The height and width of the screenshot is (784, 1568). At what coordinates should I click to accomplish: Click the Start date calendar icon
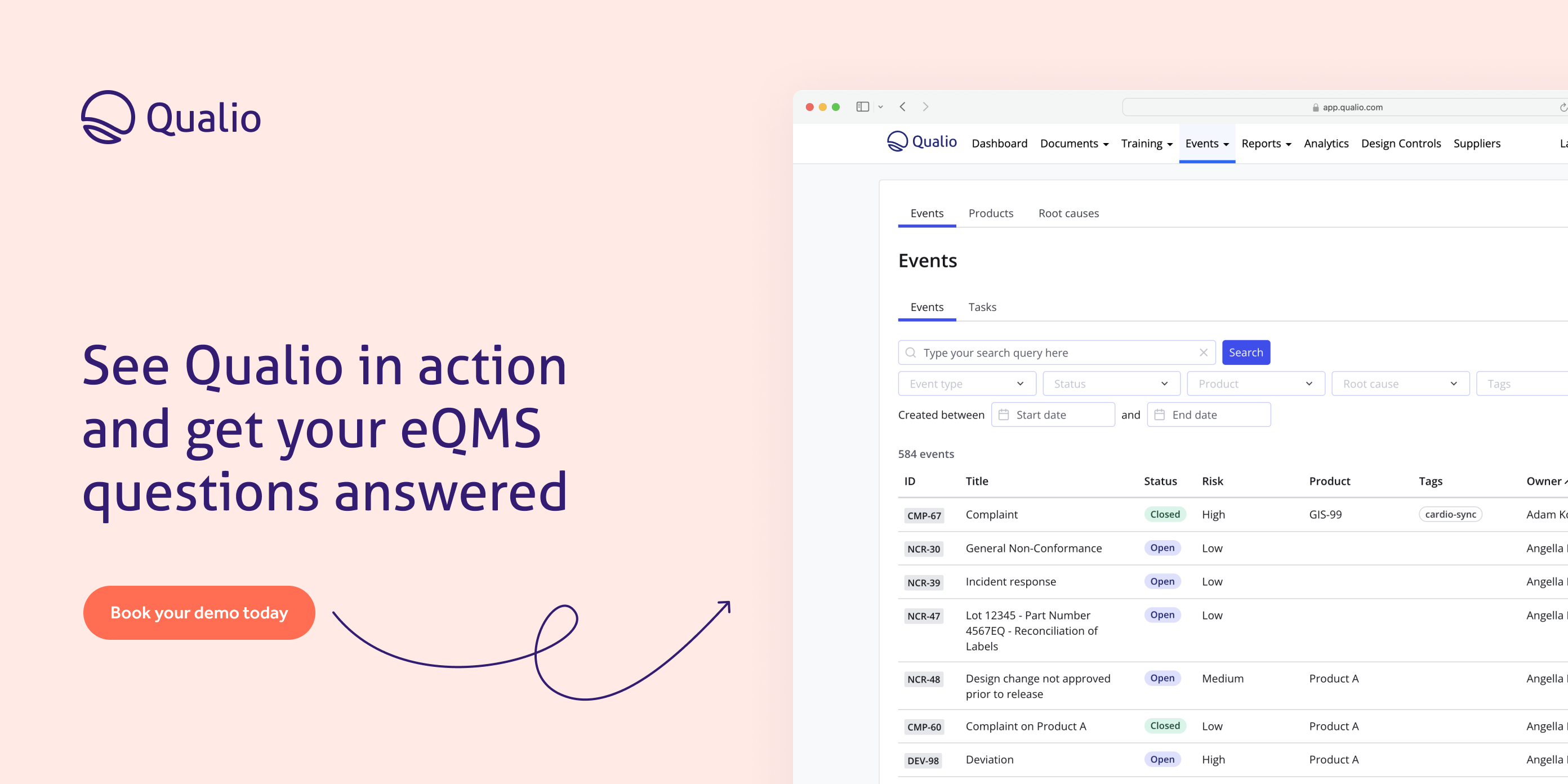pyautogui.click(x=1004, y=415)
